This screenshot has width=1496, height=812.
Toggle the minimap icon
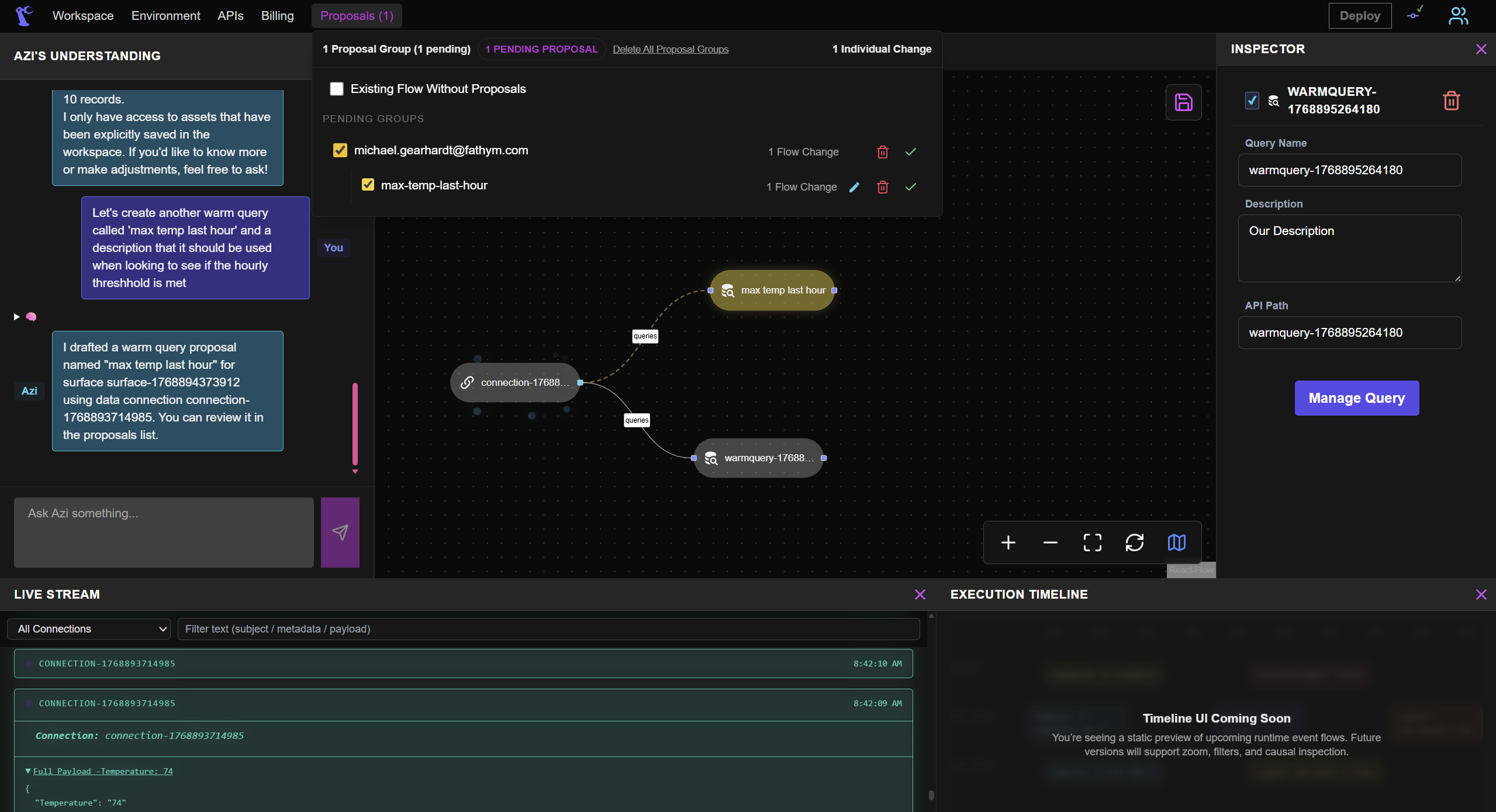pos(1177,543)
